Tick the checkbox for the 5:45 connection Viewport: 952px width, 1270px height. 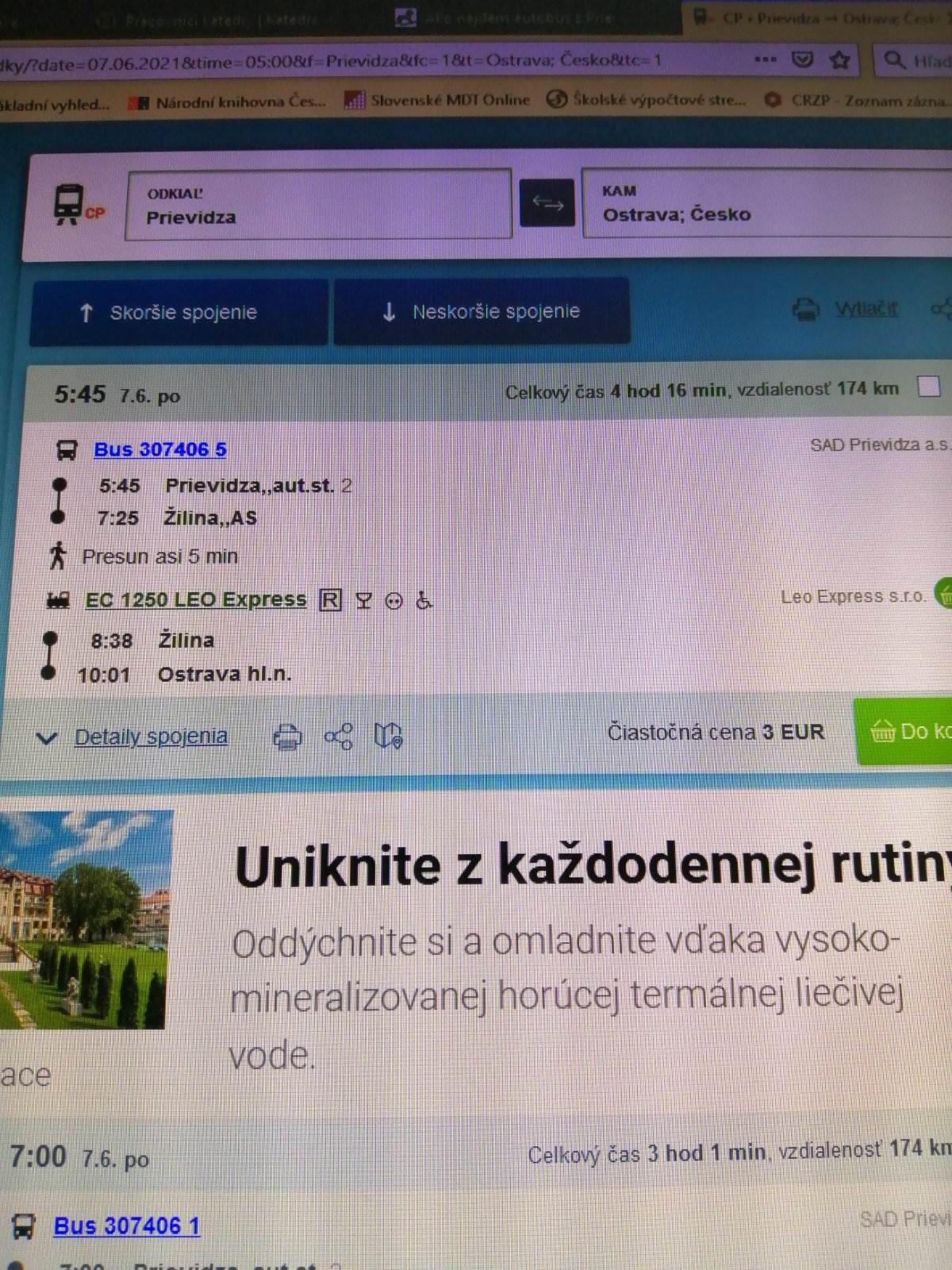pyautogui.click(x=928, y=387)
